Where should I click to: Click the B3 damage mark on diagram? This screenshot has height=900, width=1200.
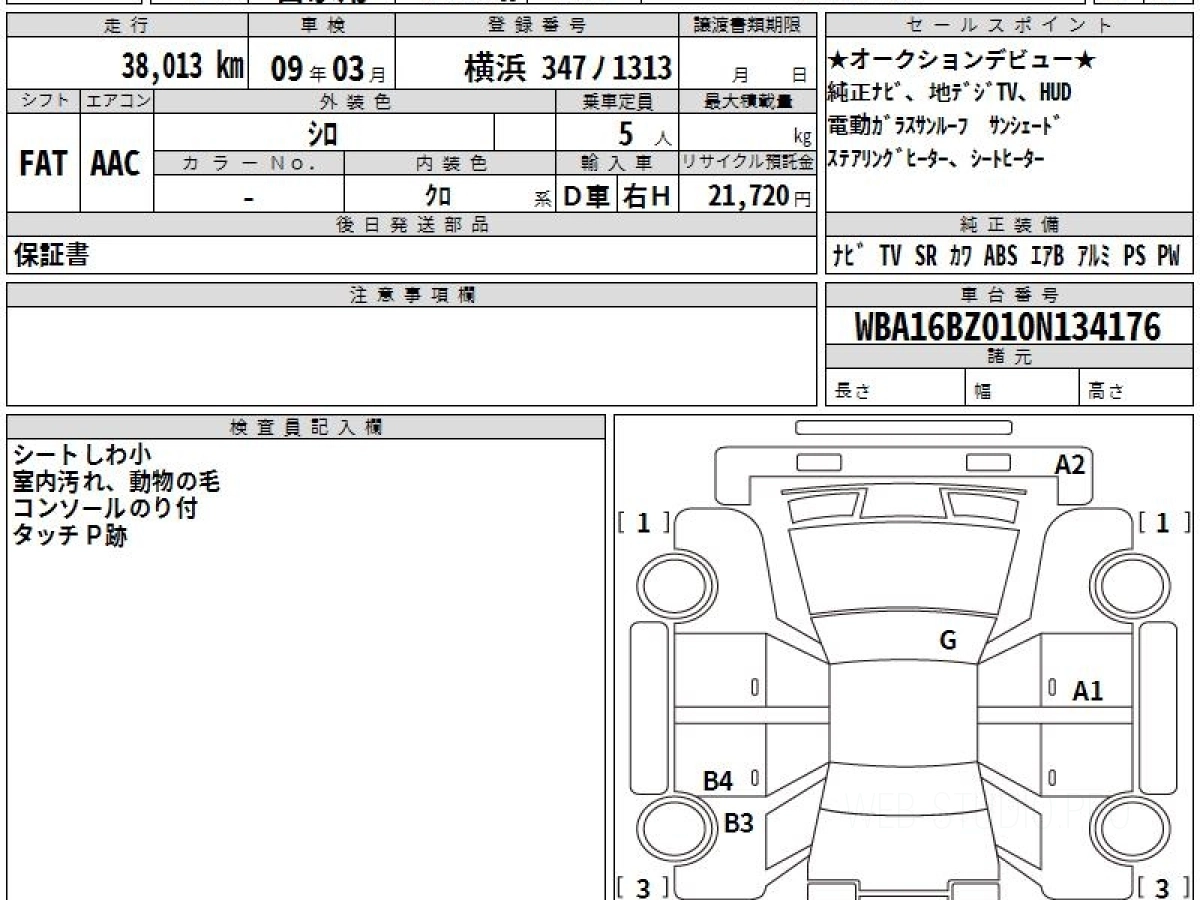point(738,823)
